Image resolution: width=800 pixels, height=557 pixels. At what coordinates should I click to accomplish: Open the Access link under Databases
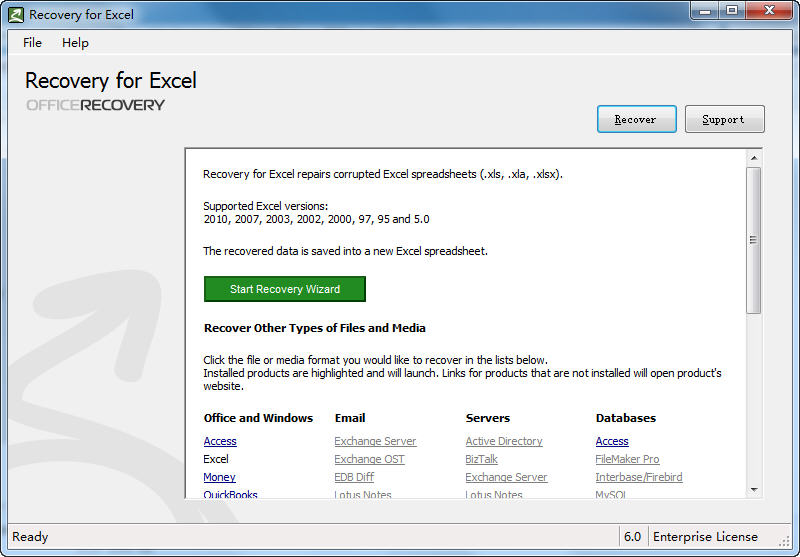pos(612,441)
